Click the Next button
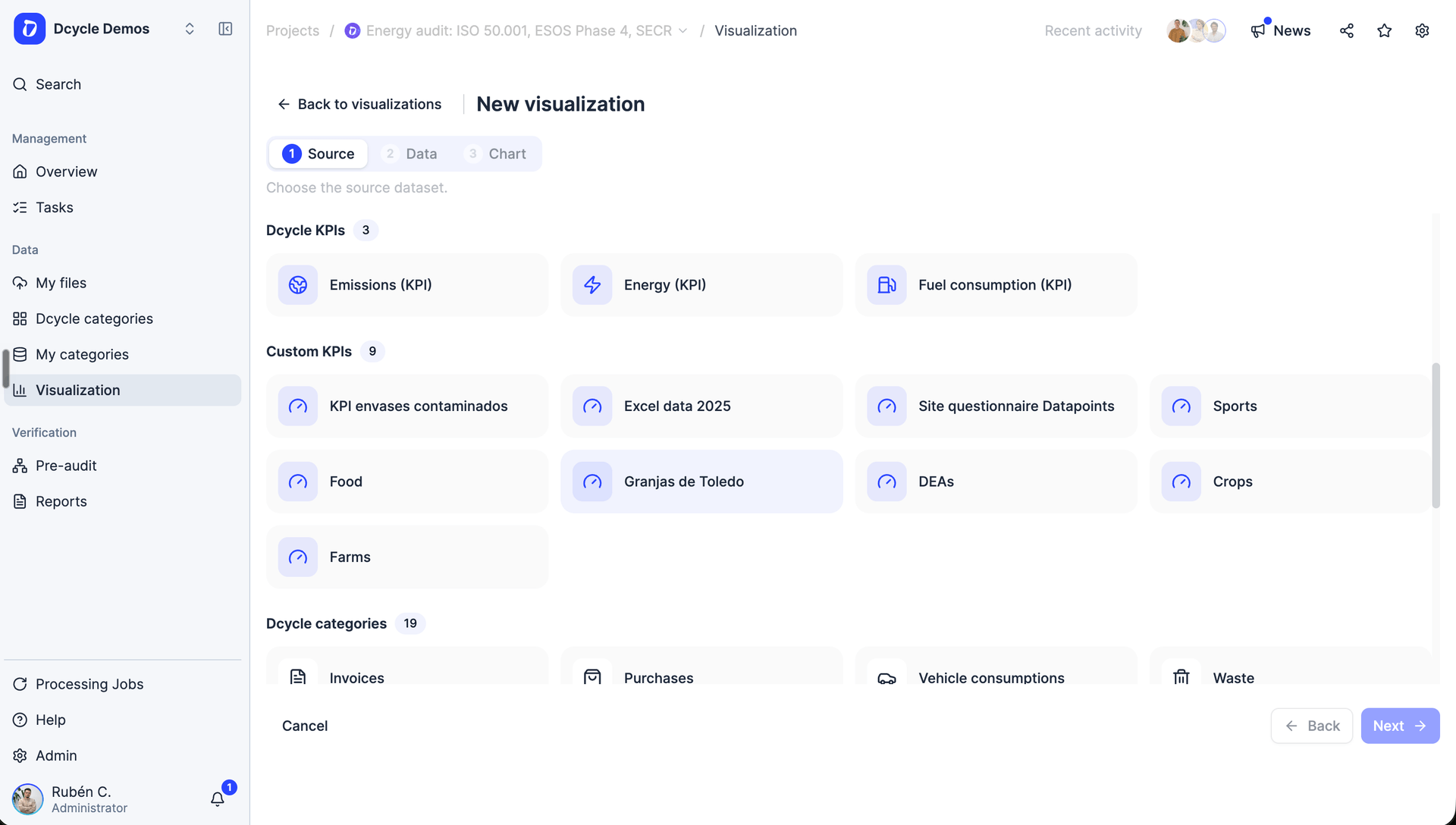 tap(1400, 726)
